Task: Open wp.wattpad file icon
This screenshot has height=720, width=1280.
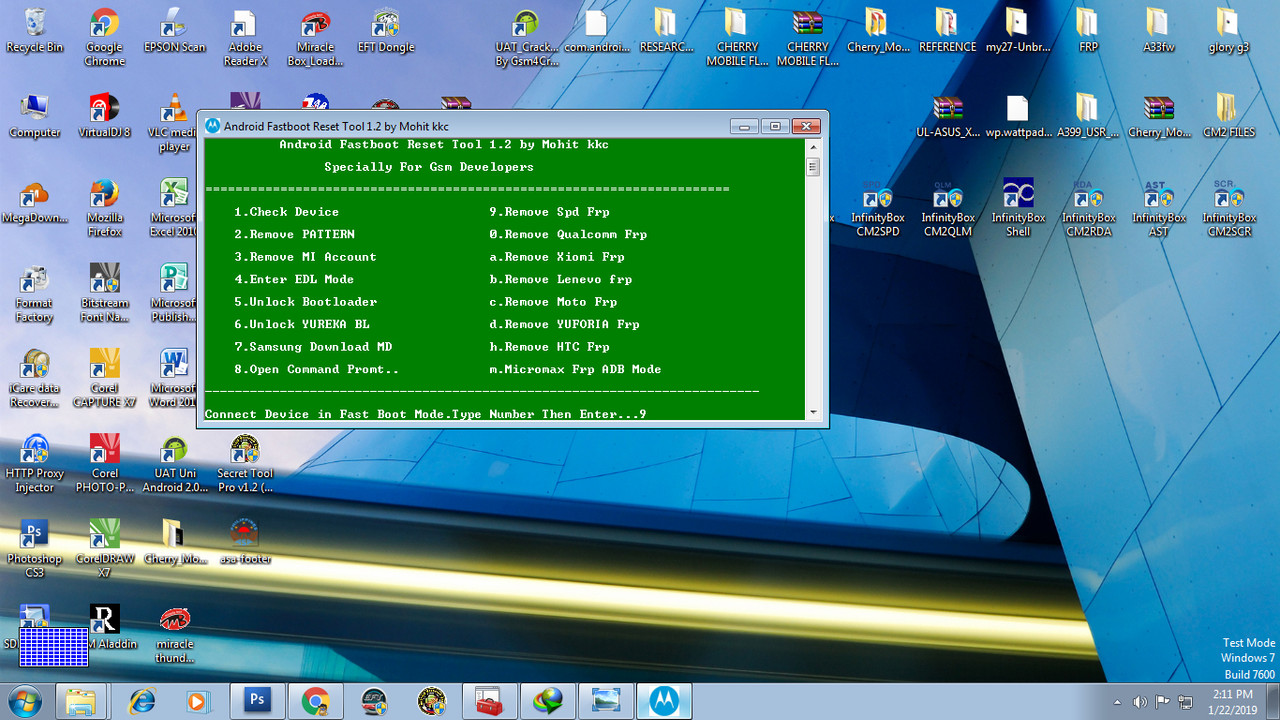Action: click(1017, 117)
